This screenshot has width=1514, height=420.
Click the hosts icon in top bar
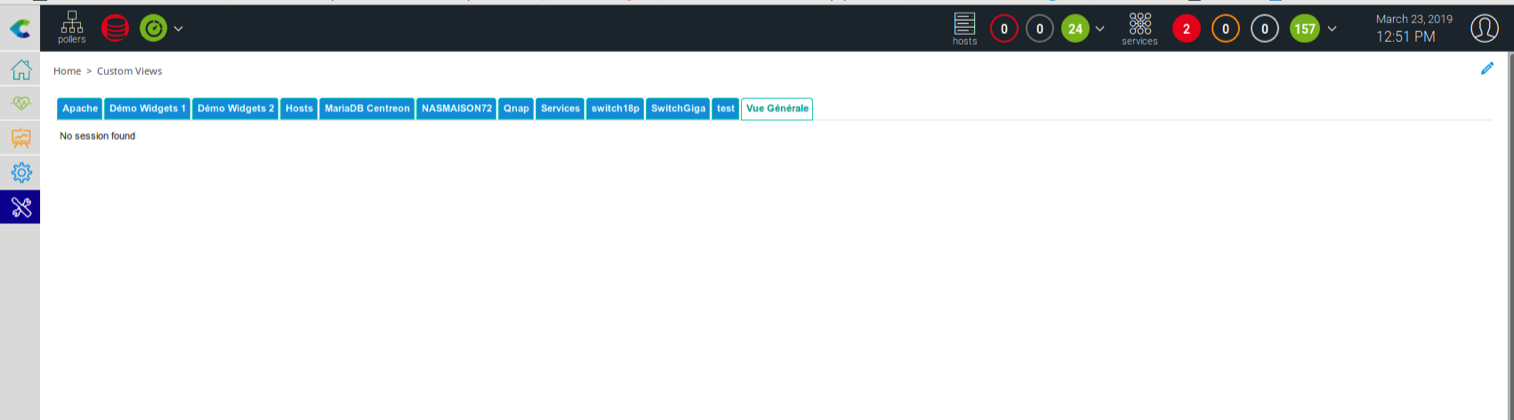coord(964,28)
